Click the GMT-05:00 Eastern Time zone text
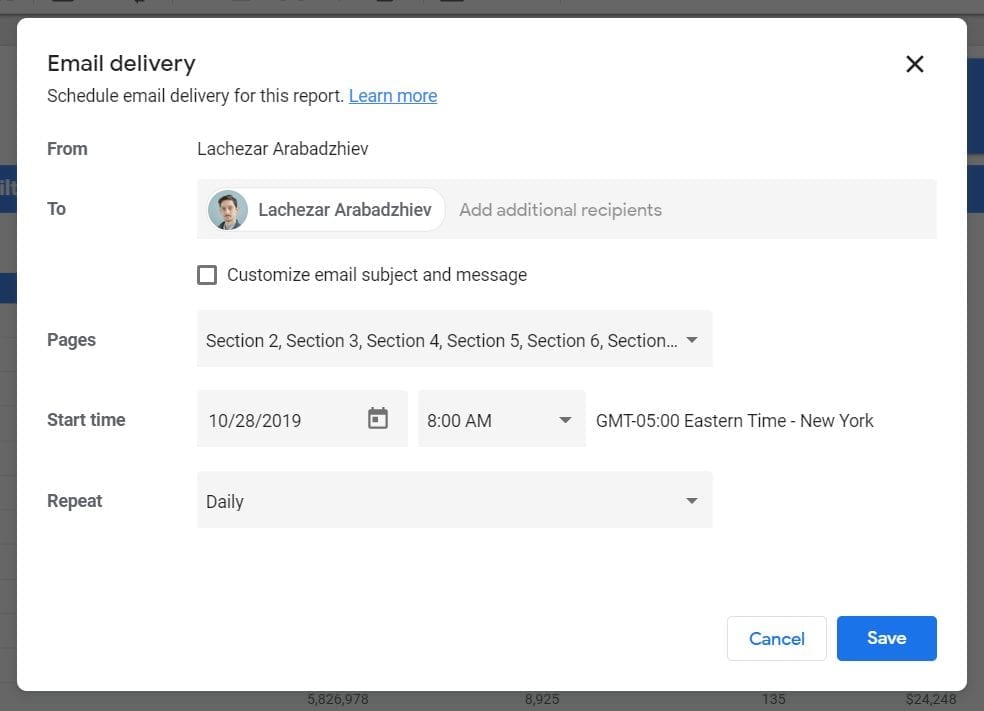984x711 pixels. click(x=734, y=420)
